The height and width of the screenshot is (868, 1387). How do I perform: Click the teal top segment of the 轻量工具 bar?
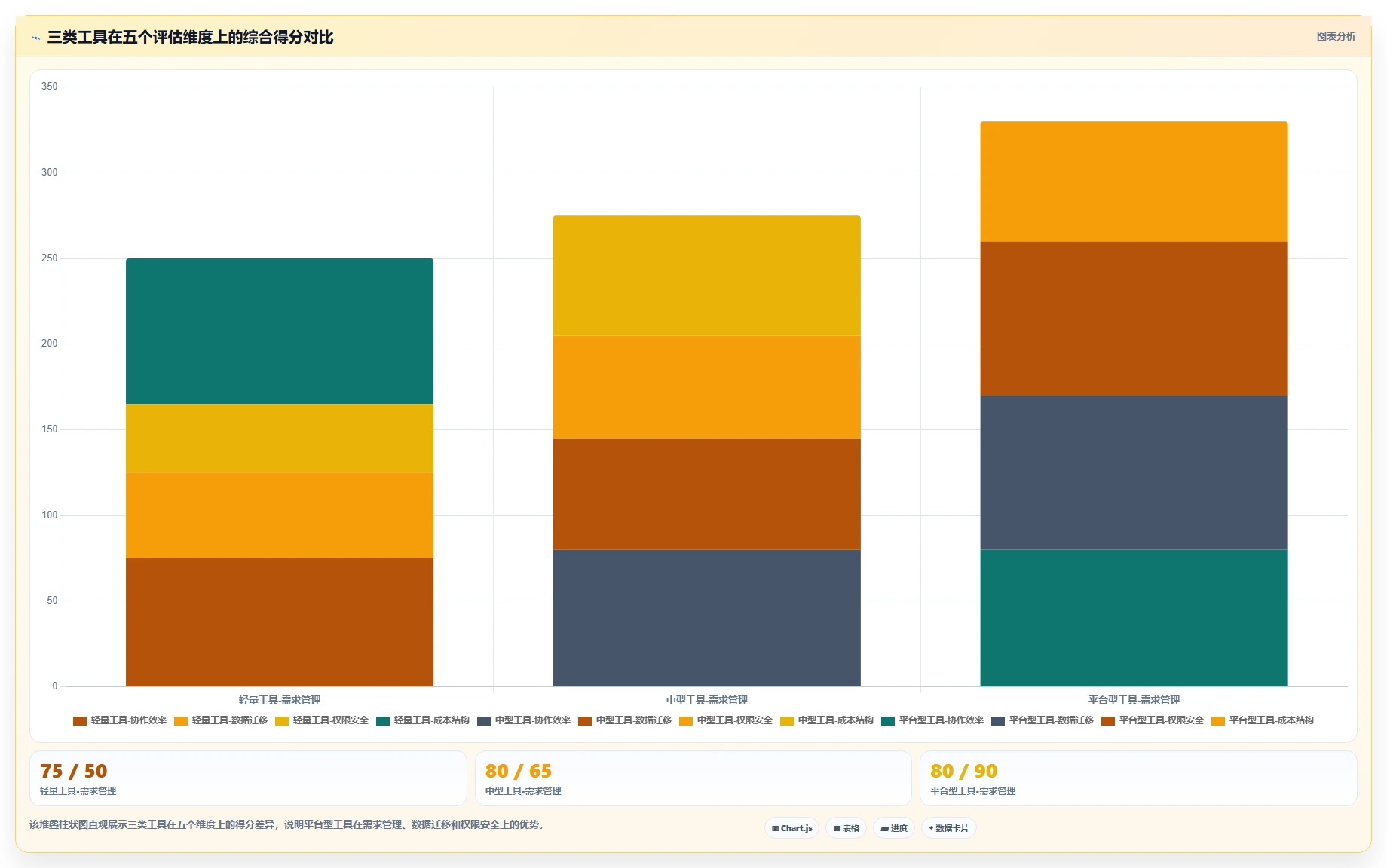(280, 332)
